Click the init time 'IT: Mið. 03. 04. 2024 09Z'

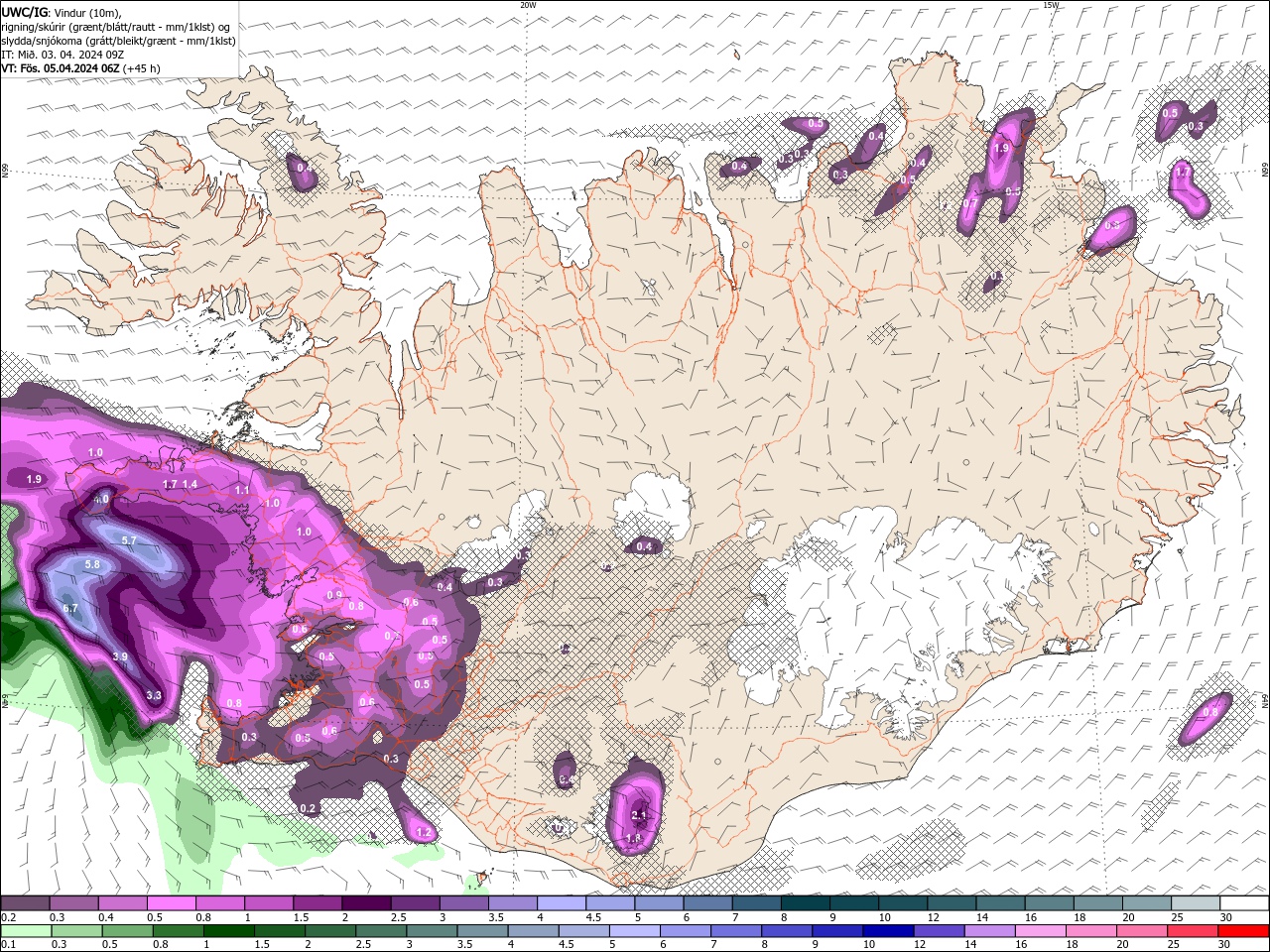point(63,55)
